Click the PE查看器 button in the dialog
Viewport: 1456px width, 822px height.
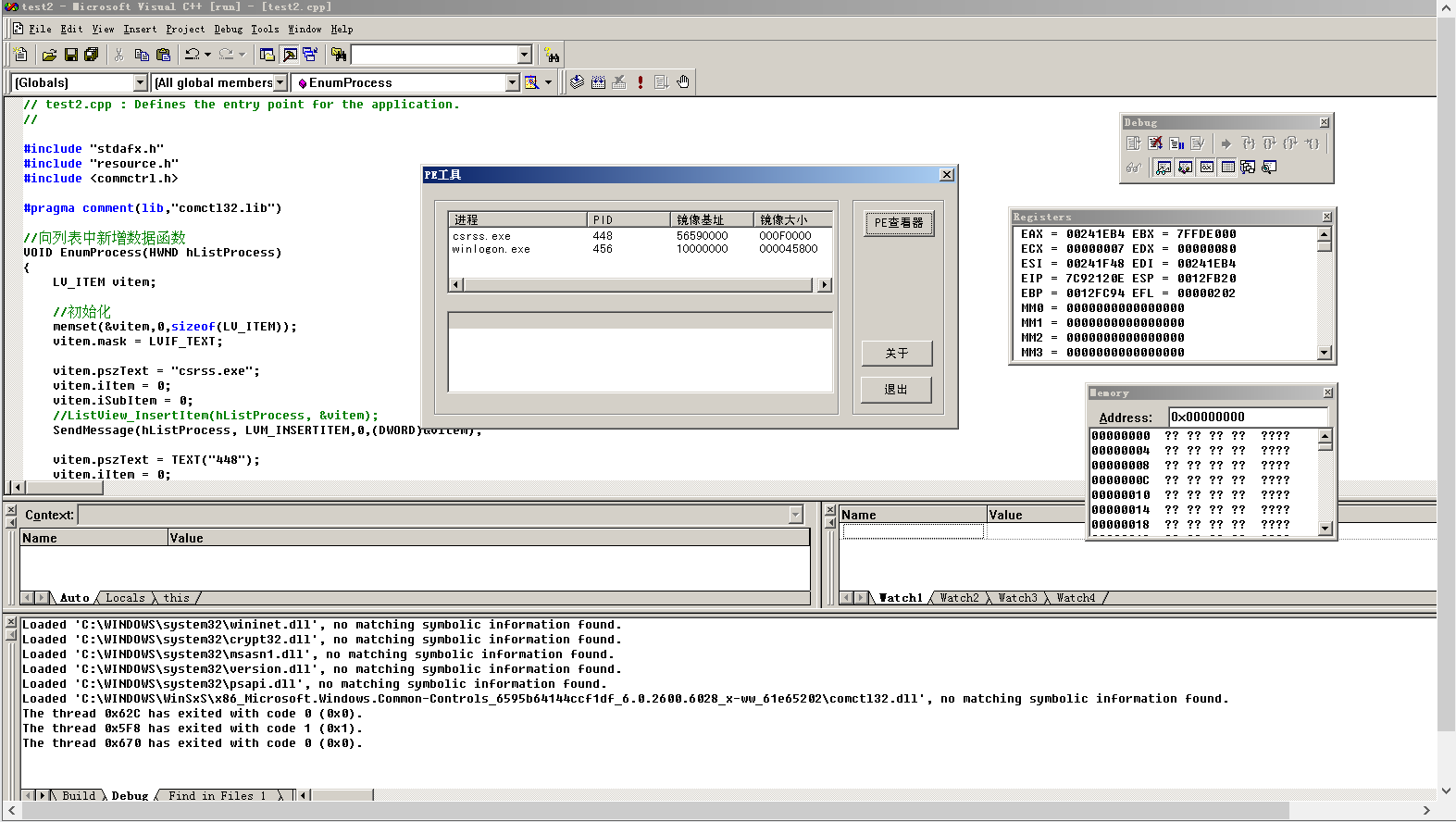tap(899, 223)
